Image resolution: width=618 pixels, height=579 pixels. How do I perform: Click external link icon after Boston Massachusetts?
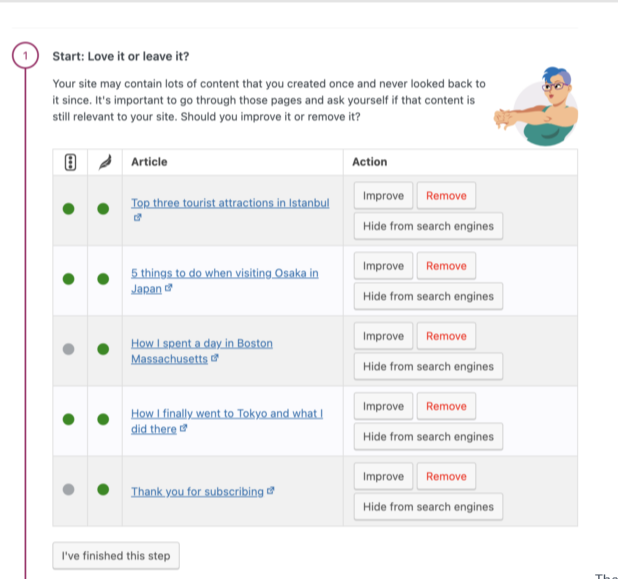tap(215, 358)
